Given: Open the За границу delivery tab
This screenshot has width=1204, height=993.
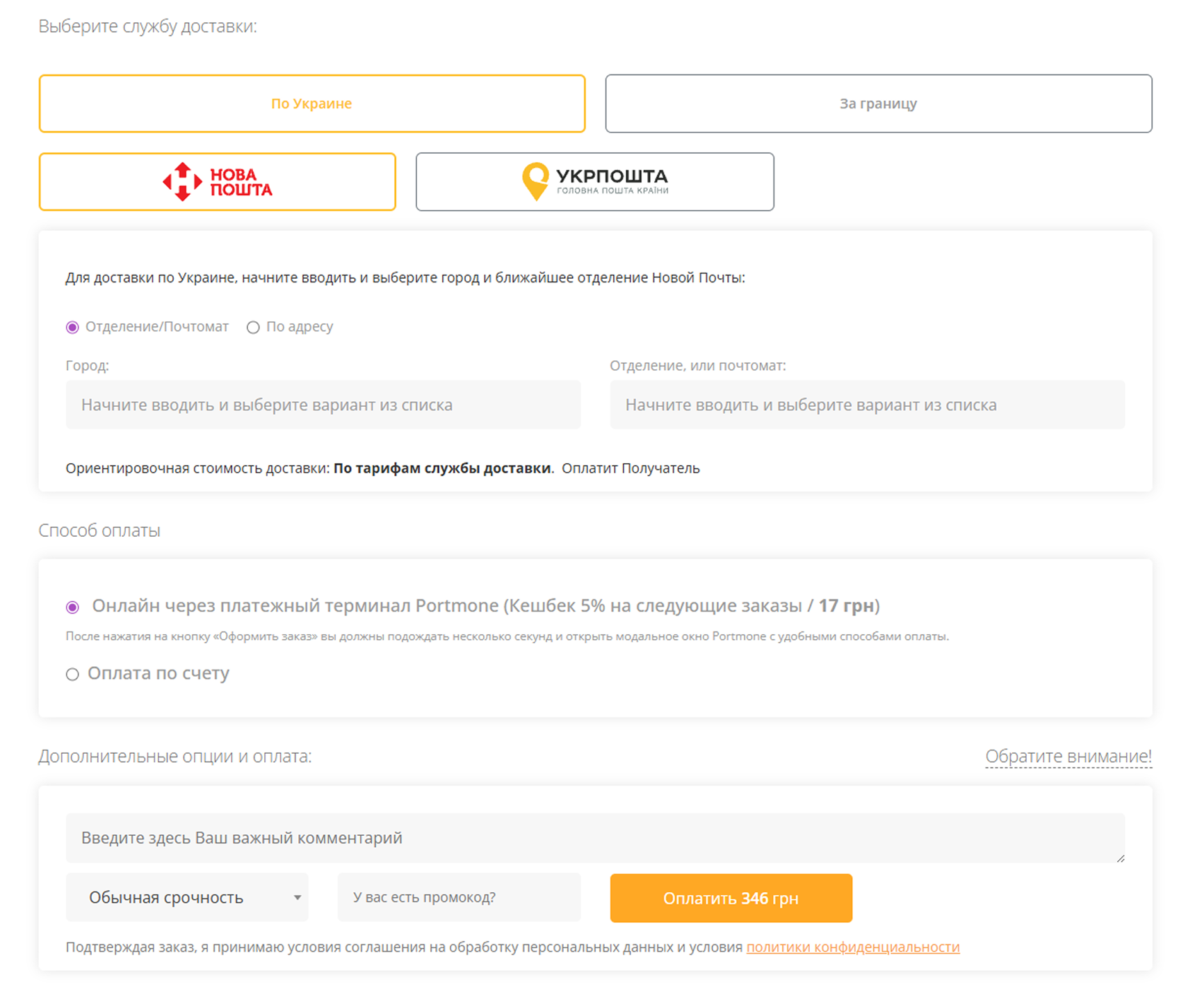Looking at the screenshot, I should tap(878, 104).
